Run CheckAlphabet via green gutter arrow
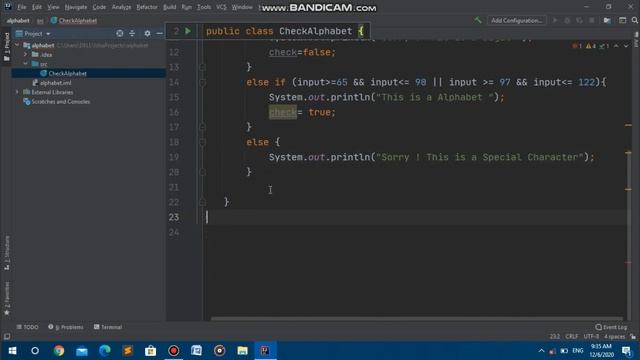 tap(188, 31)
